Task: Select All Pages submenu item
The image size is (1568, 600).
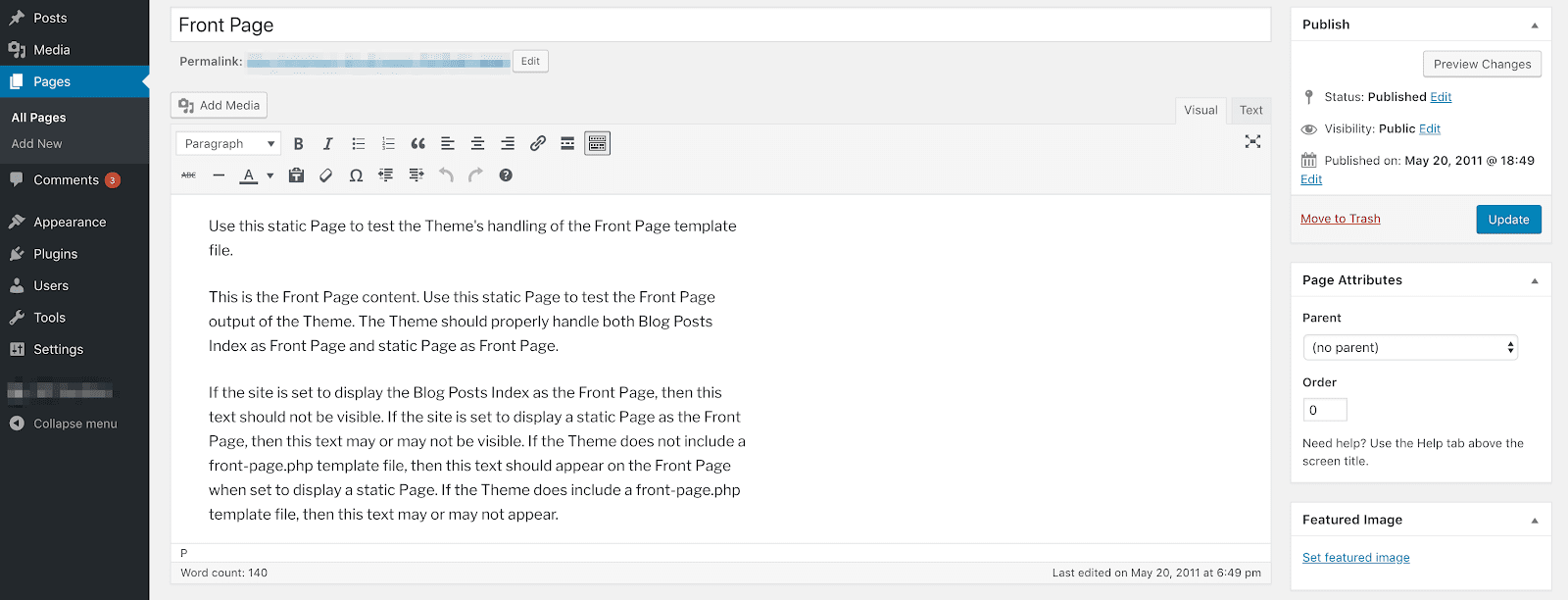Action: click(39, 118)
